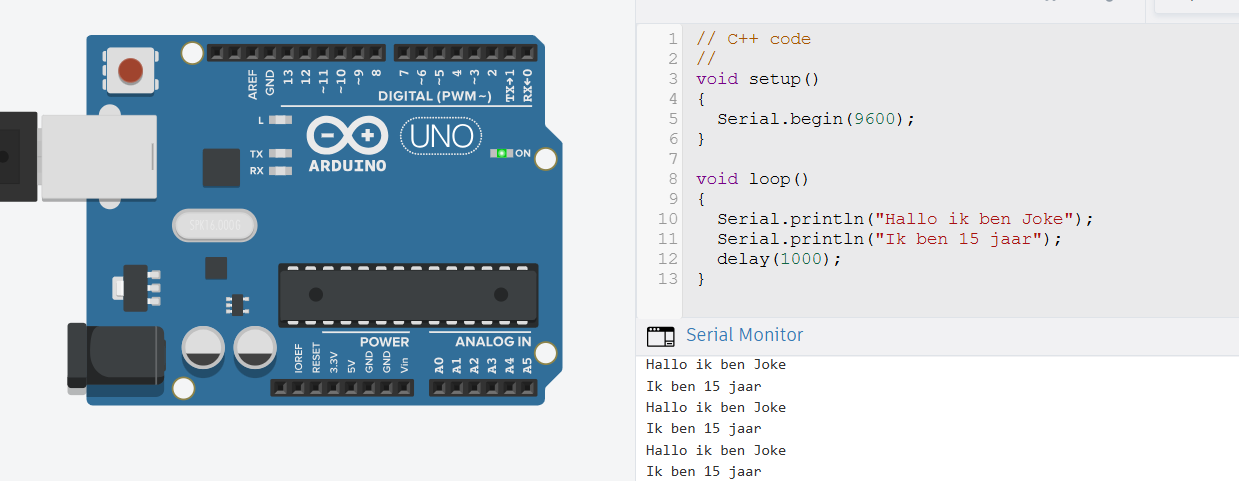Click the value 9600 in Serial.begin

pos(875,119)
